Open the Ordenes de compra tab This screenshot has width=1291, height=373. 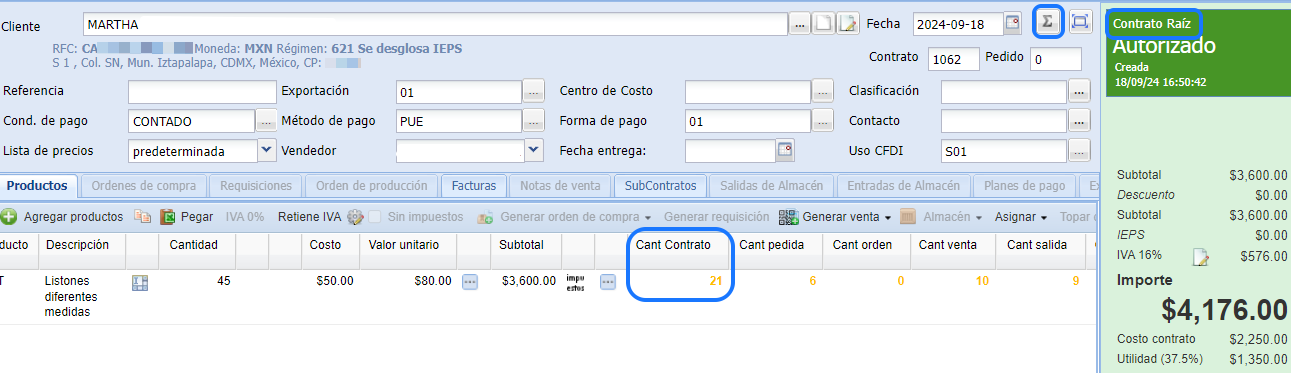click(x=145, y=186)
